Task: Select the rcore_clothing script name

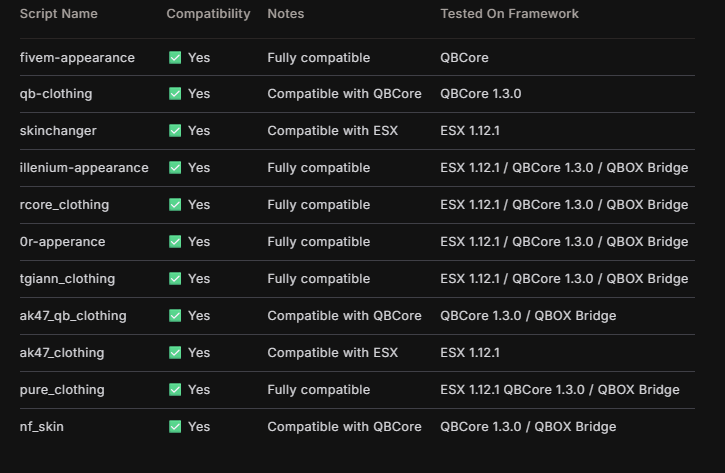Action: point(64,205)
